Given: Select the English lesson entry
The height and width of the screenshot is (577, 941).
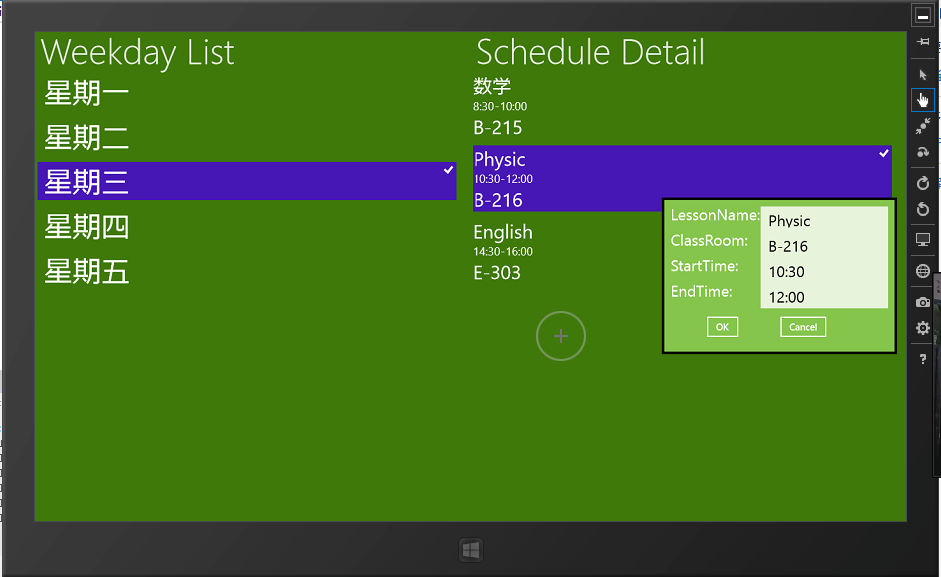Looking at the screenshot, I should 567,252.
